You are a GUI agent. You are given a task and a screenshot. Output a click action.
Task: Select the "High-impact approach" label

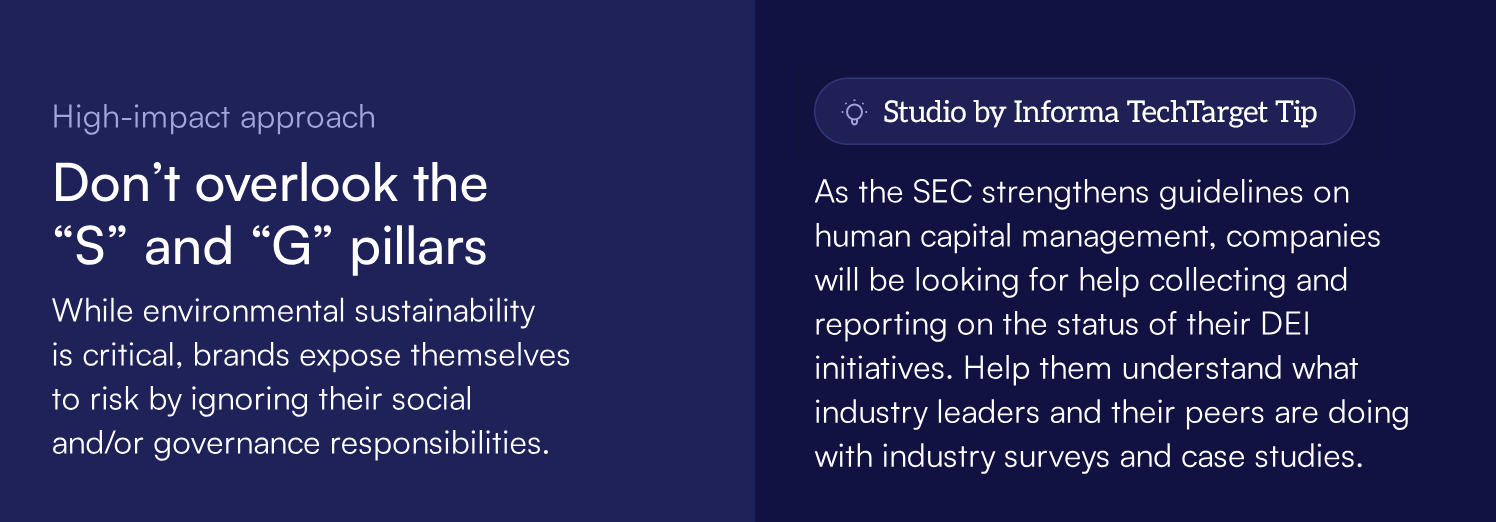(213, 117)
